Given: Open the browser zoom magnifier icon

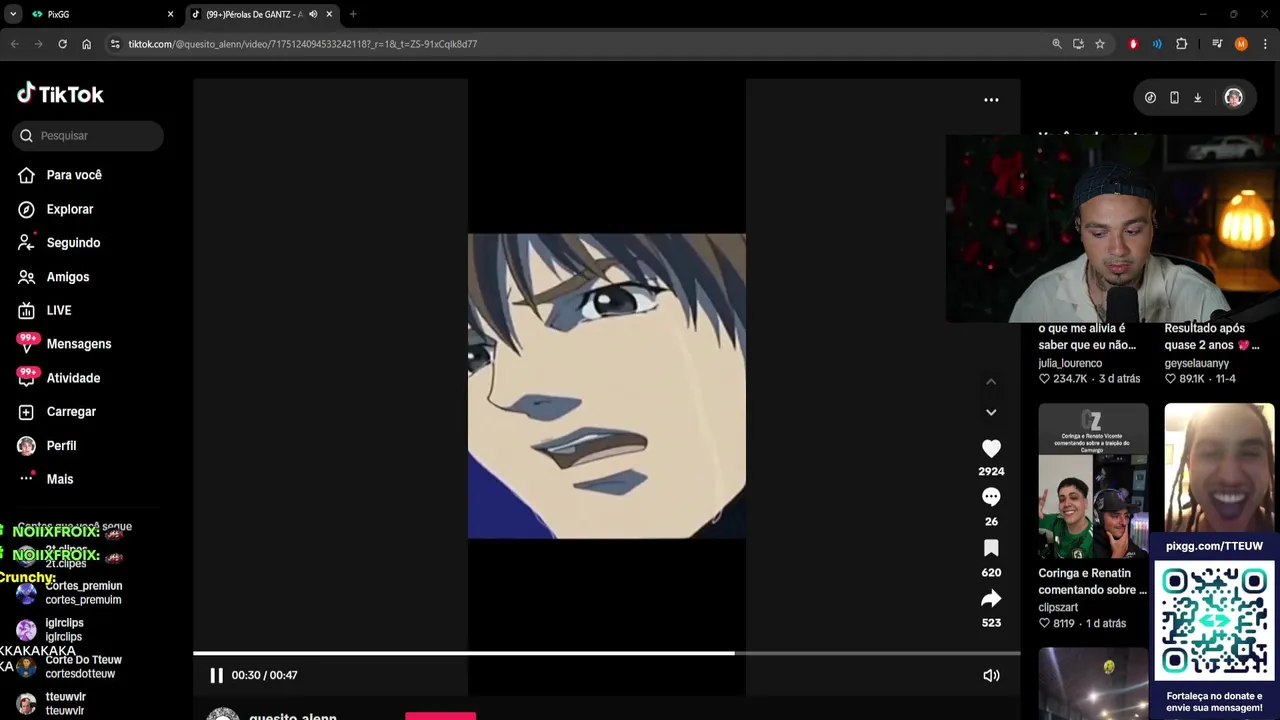Looking at the screenshot, I should (x=1056, y=44).
